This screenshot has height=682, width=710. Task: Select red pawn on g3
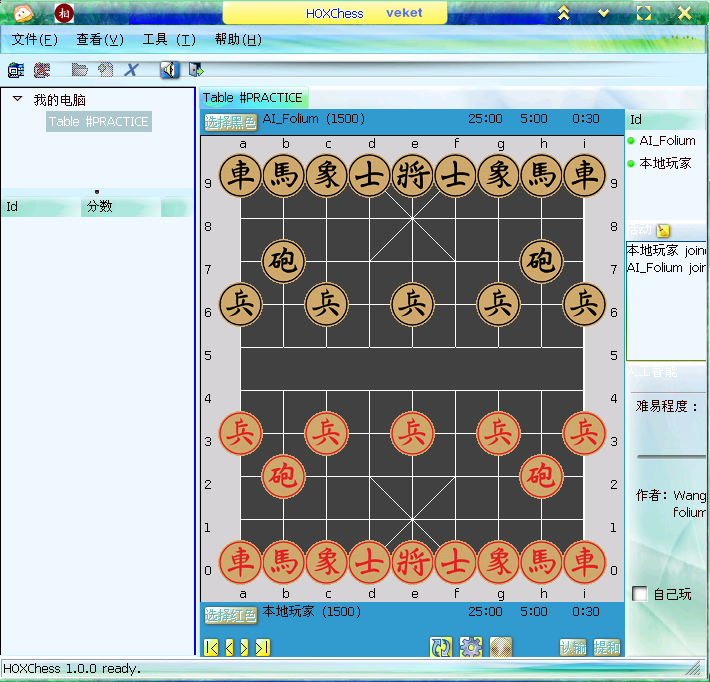pyautogui.click(x=499, y=433)
